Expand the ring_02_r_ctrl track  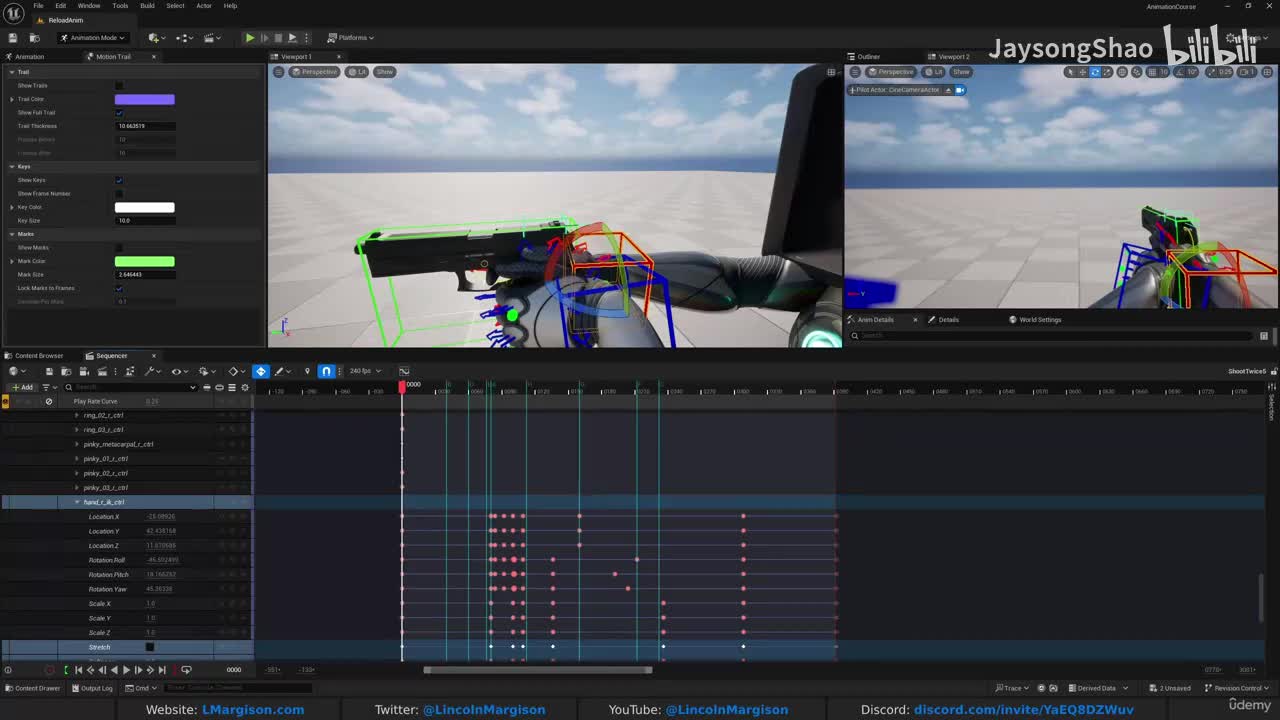77,415
